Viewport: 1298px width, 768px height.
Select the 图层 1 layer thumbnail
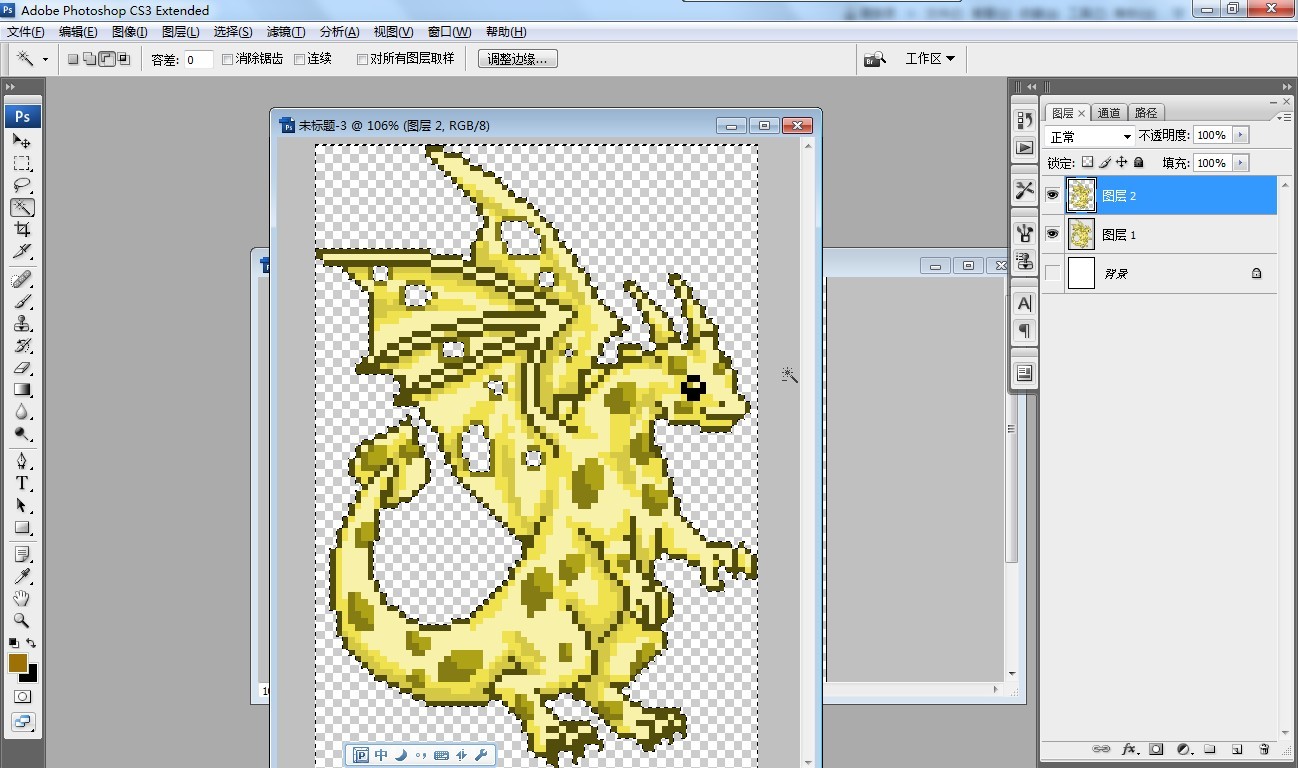pyautogui.click(x=1081, y=234)
